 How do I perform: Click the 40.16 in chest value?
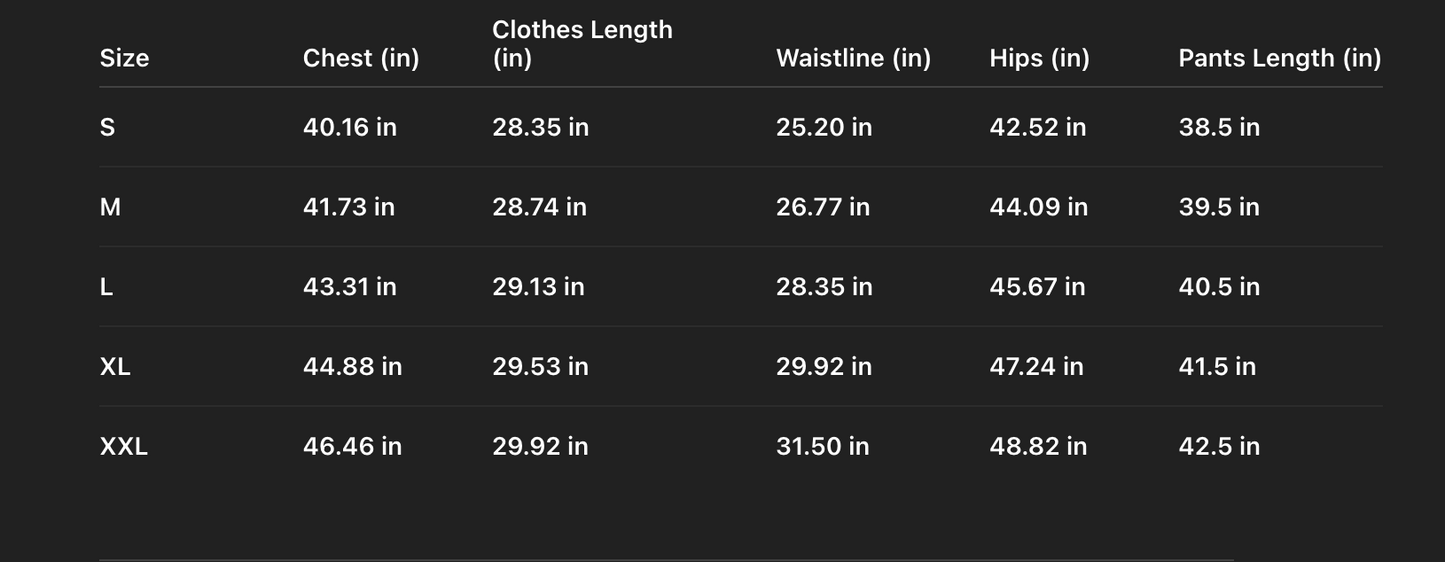click(349, 127)
